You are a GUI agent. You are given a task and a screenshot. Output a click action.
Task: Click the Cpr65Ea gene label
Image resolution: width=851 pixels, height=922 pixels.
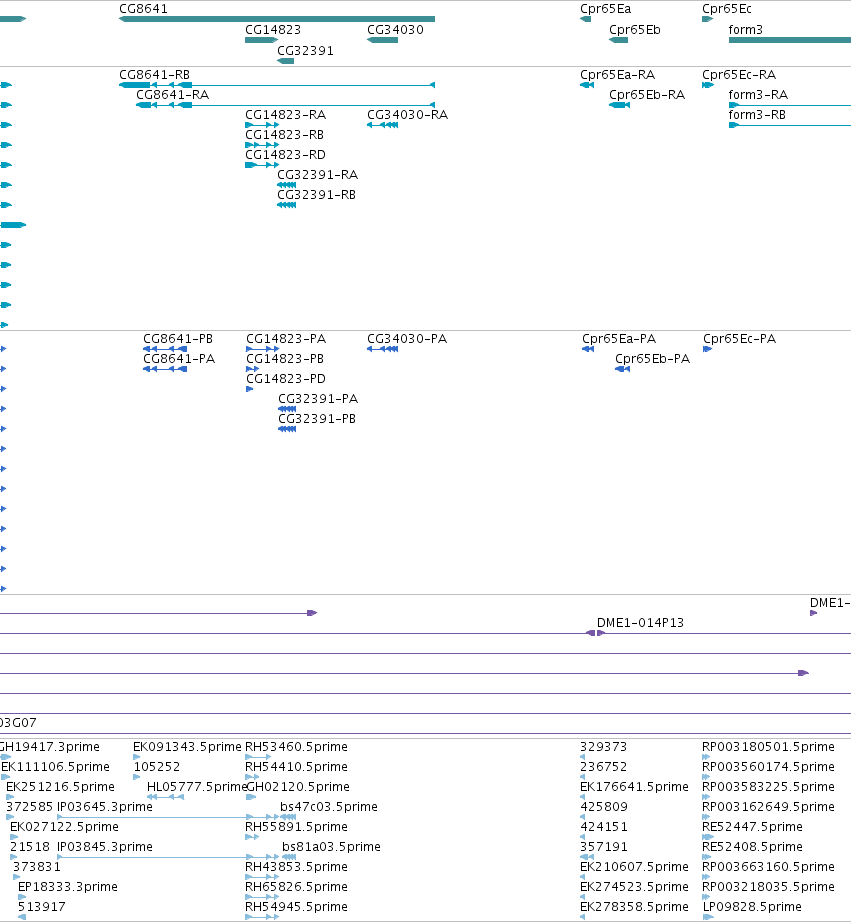click(605, 9)
